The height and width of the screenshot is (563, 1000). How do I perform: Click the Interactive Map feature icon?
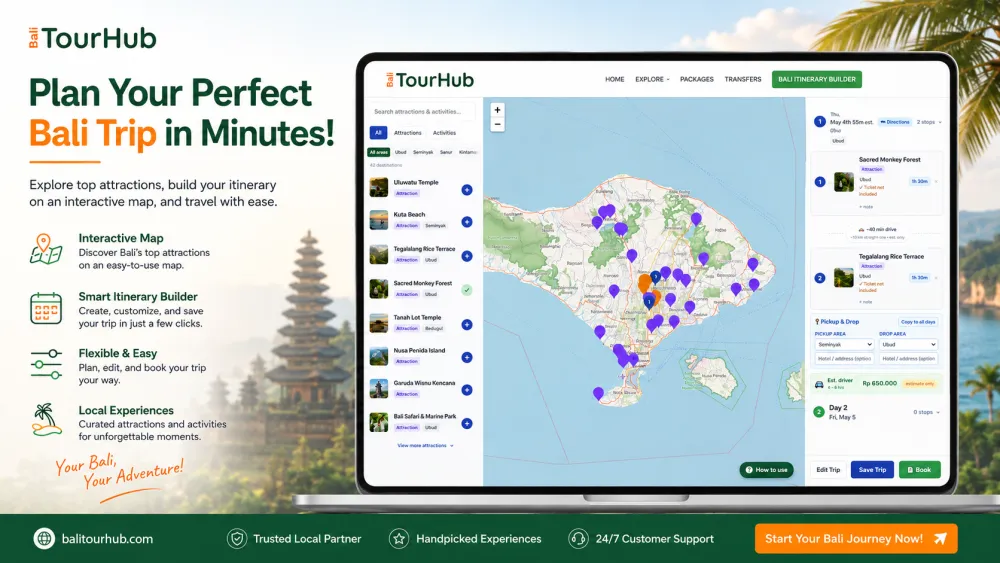(46, 249)
